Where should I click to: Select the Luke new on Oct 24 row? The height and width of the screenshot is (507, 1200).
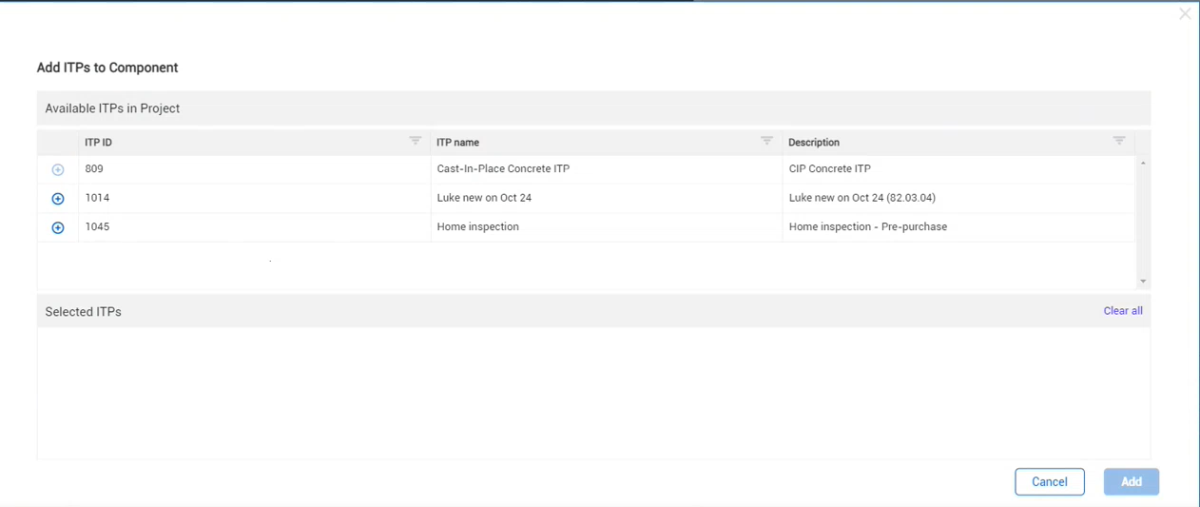[484, 198]
